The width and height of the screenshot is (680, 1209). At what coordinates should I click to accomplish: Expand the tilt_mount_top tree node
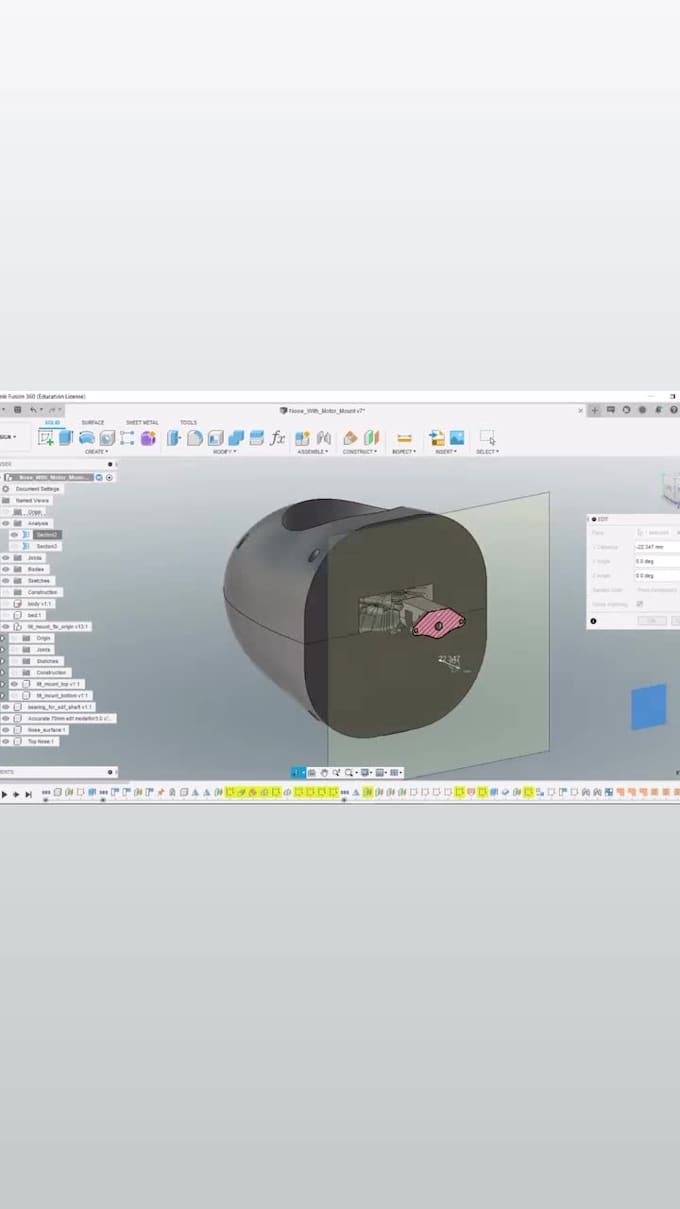point(3,684)
